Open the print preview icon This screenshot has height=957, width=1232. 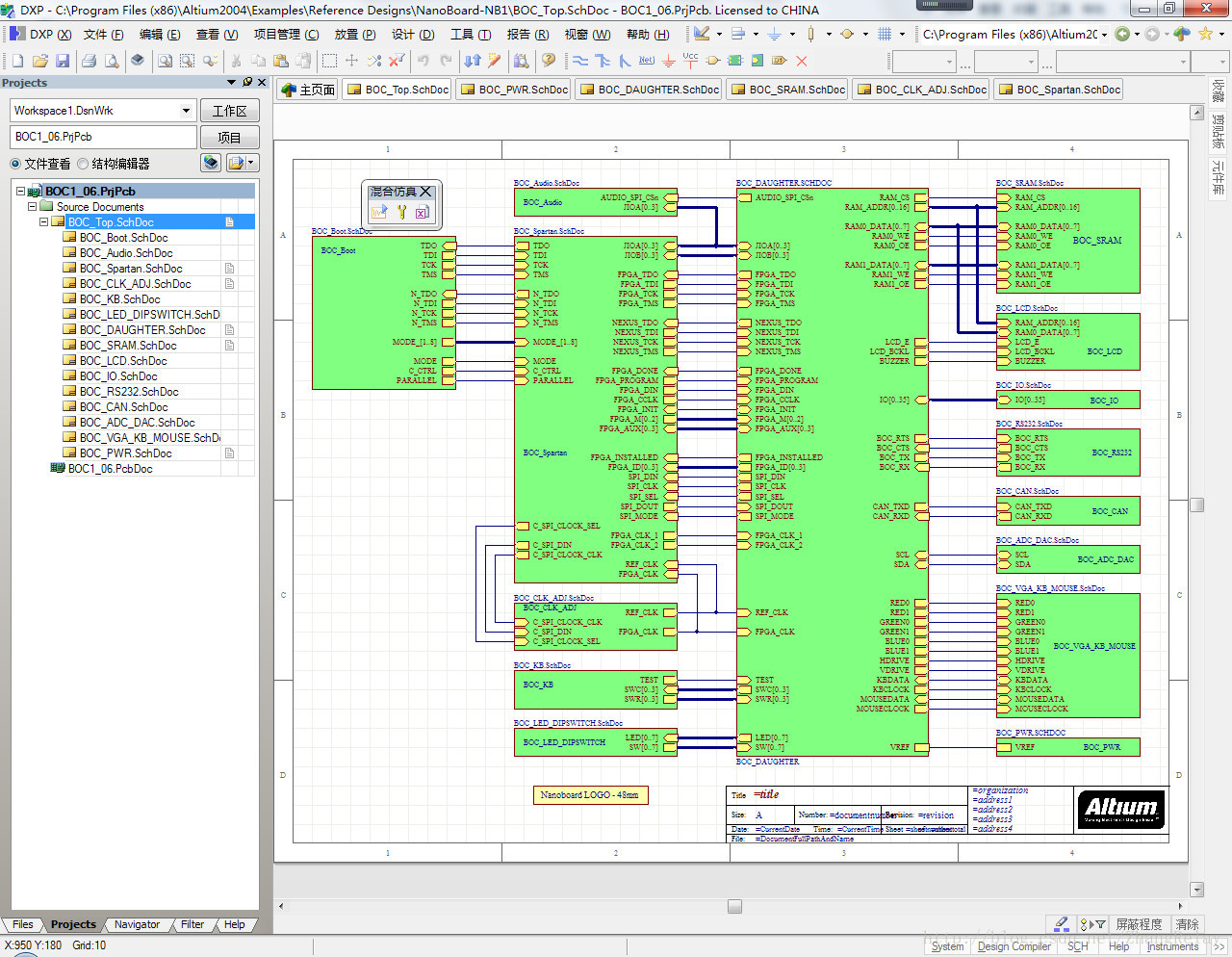pyautogui.click(x=113, y=61)
